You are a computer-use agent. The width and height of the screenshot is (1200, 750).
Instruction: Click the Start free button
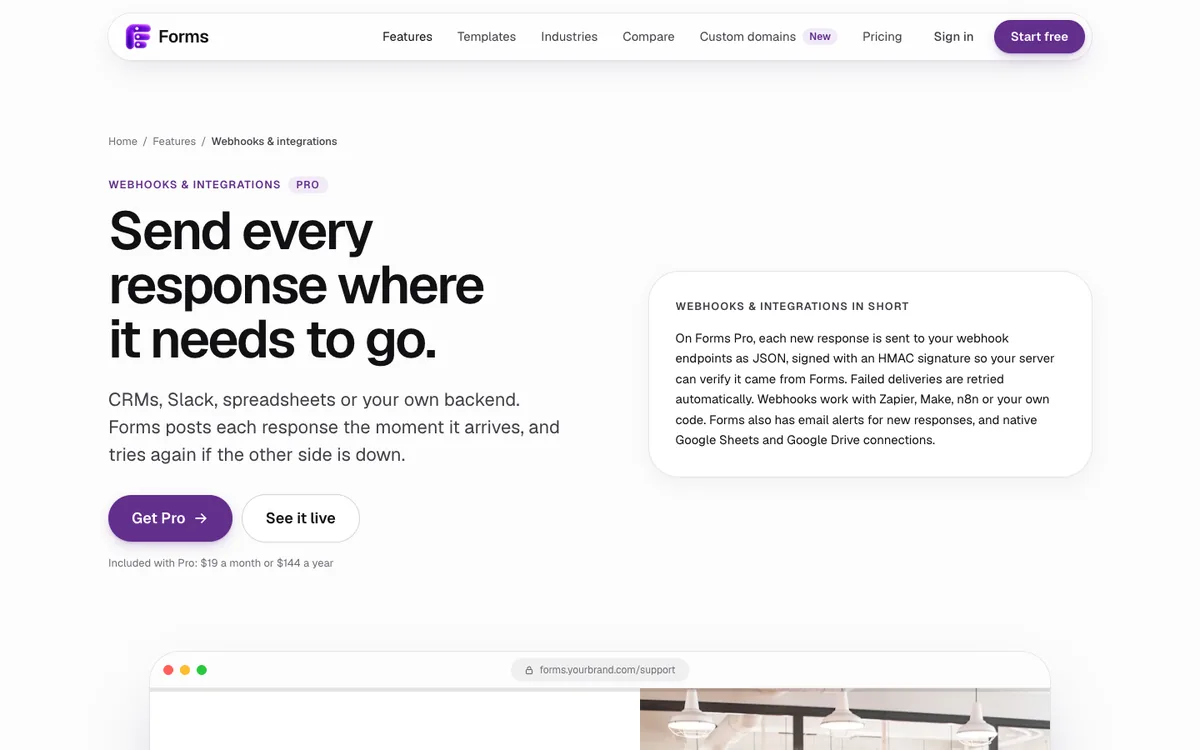click(x=1039, y=37)
